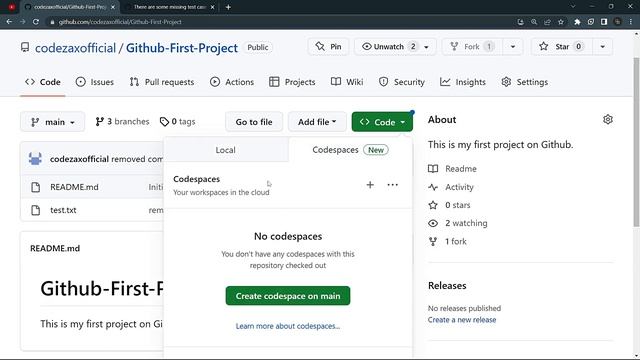Bookmark this page with star icon

click(x=561, y=22)
